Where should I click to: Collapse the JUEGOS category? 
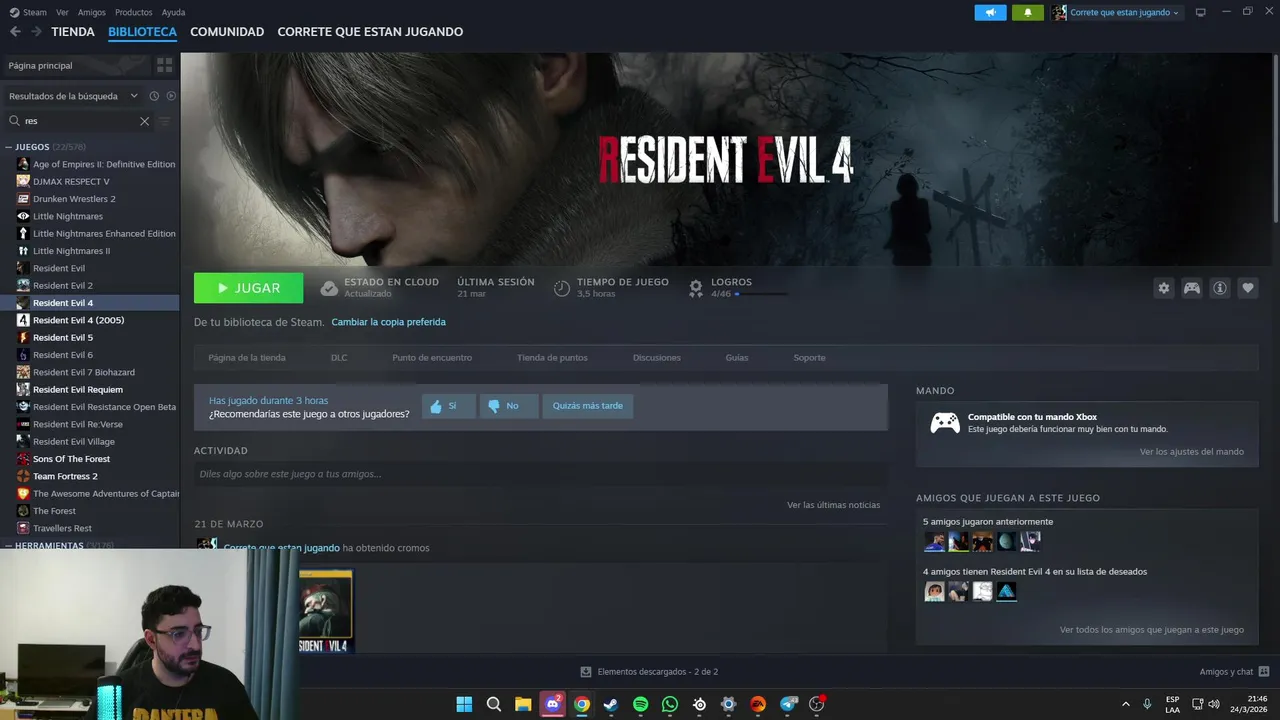click(x=8, y=147)
